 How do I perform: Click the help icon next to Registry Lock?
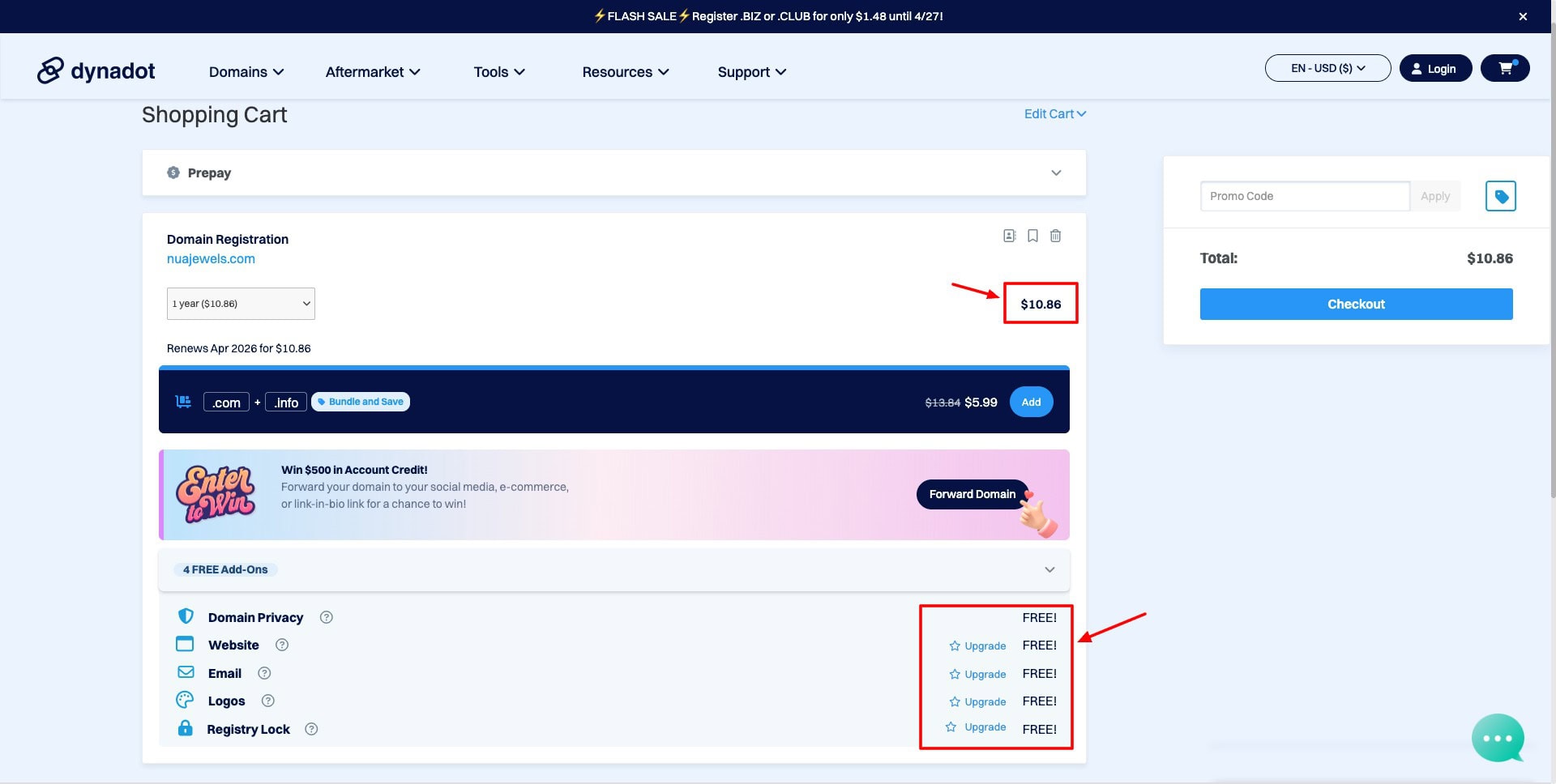click(x=311, y=729)
